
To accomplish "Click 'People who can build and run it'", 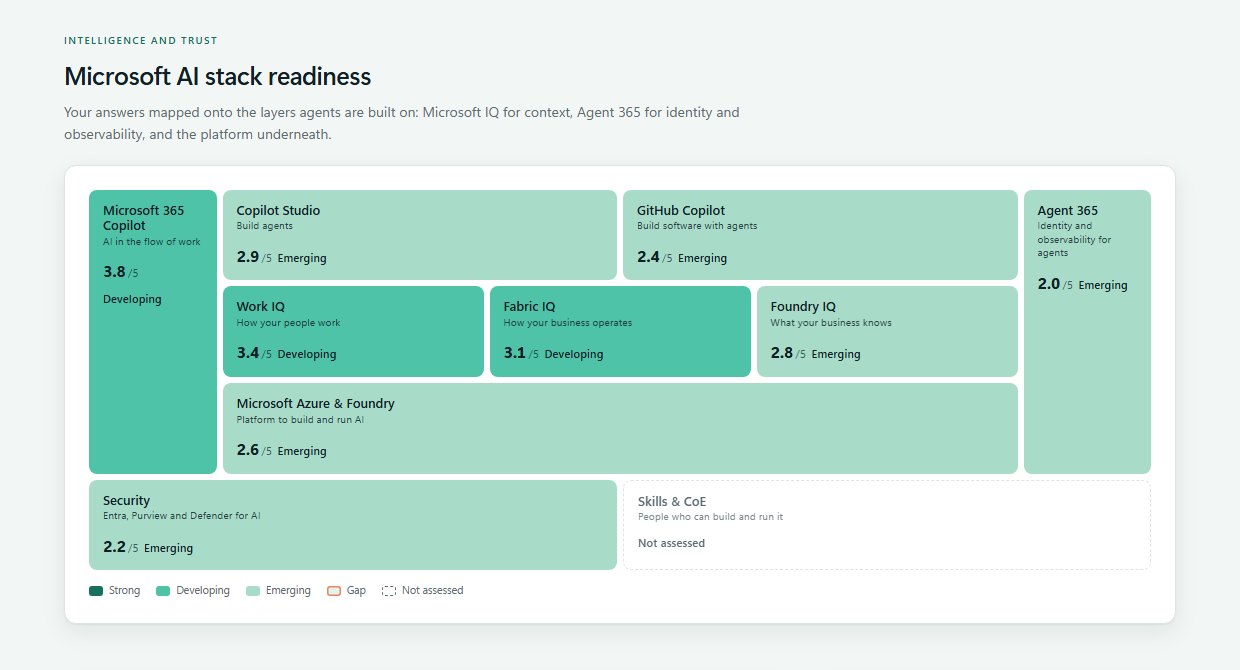I will (x=711, y=517).
